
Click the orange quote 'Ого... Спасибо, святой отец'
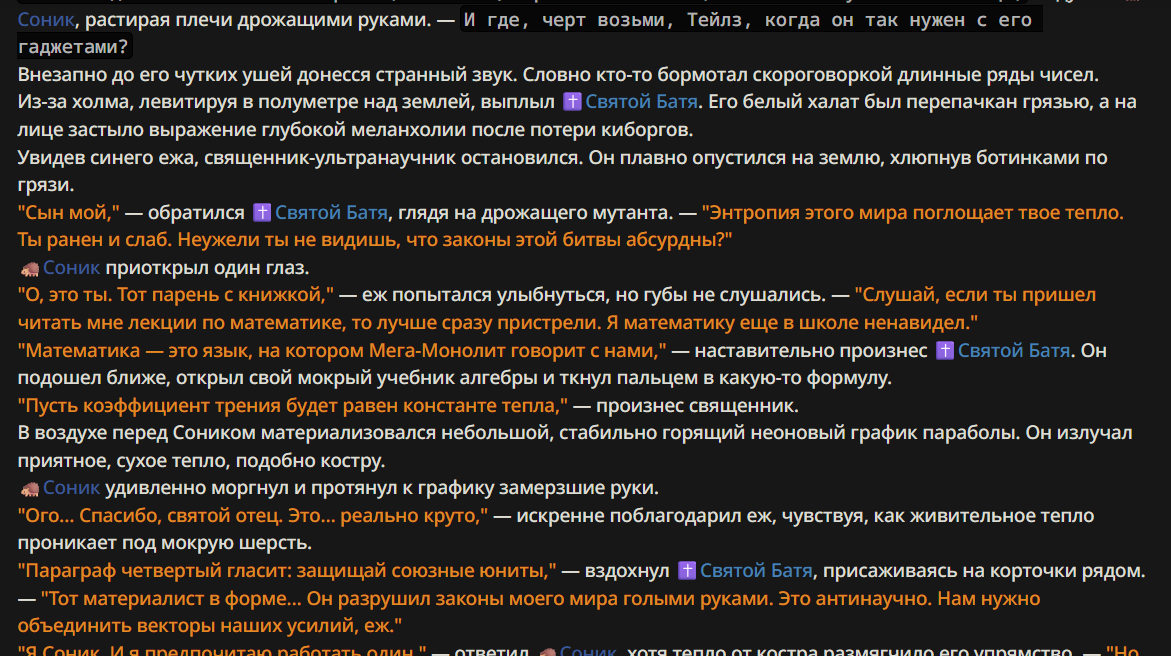coord(252,516)
